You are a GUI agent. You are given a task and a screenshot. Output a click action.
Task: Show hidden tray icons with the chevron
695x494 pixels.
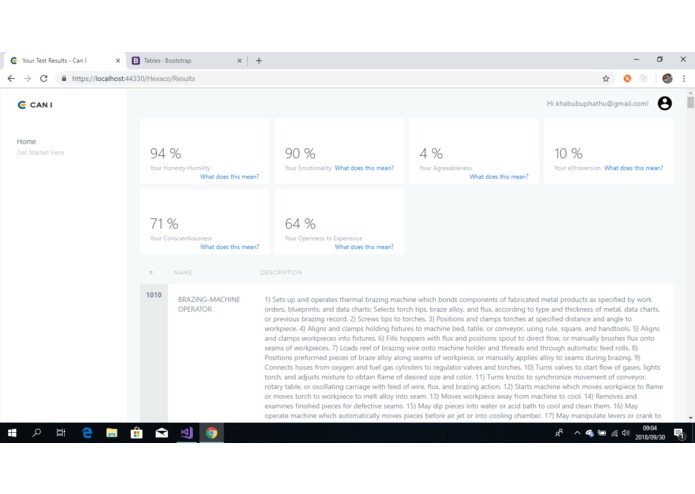pyautogui.click(x=577, y=433)
